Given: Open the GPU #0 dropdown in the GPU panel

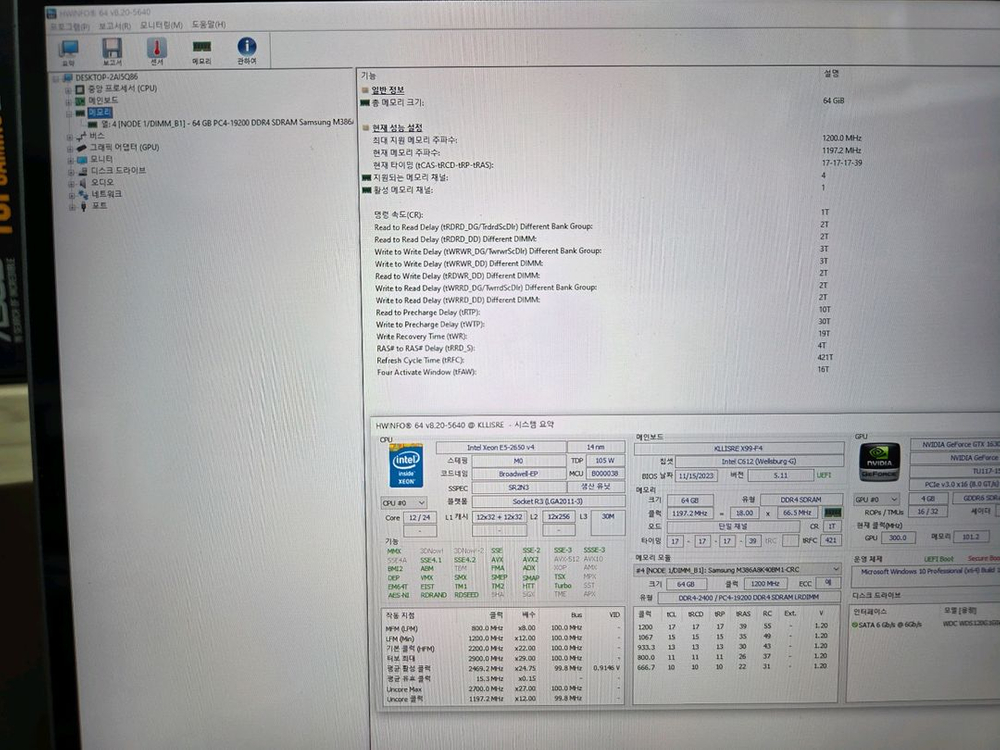Looking at the screenshot, I should point(876,499).
